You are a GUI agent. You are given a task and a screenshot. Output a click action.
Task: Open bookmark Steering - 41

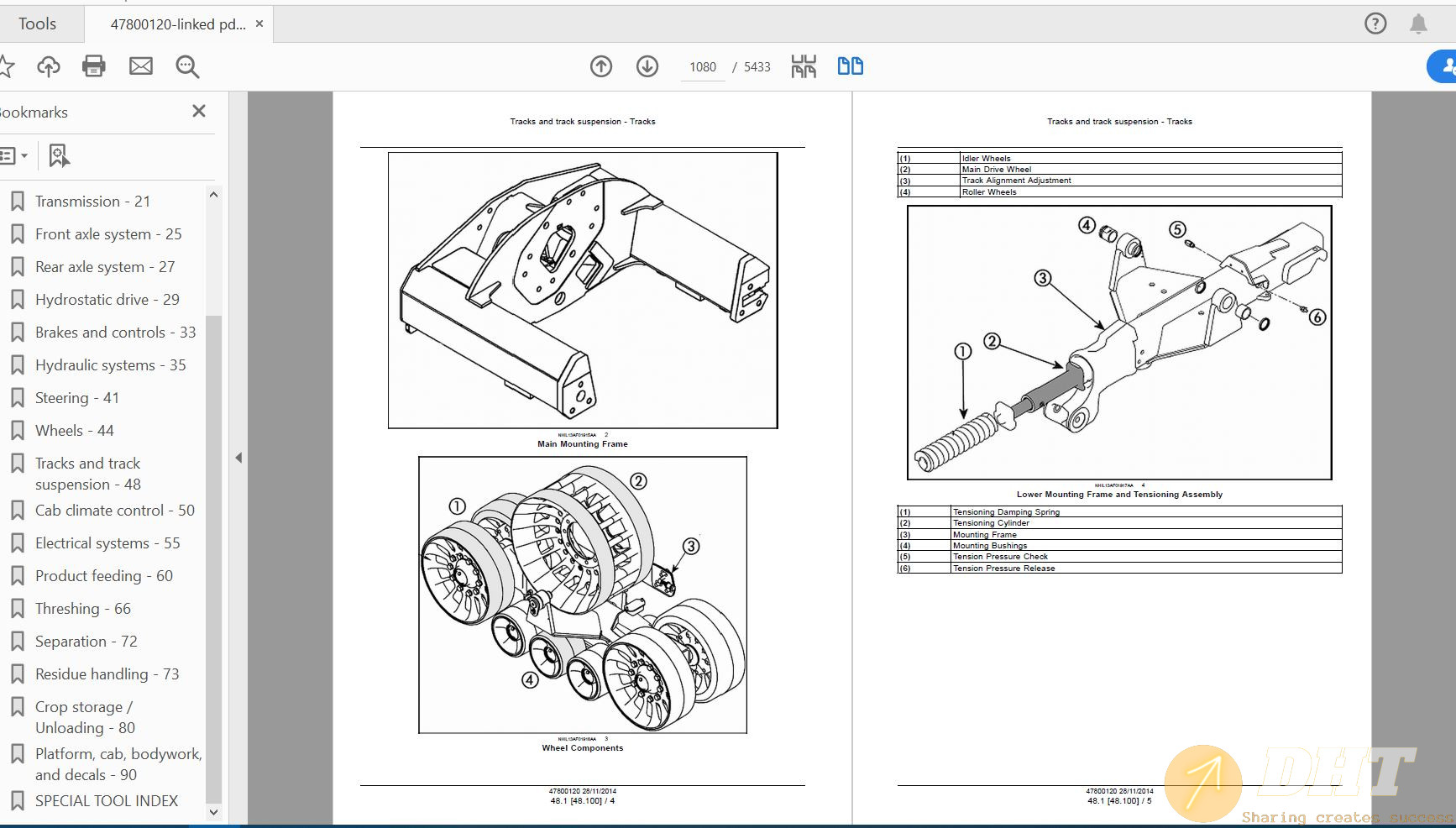[77, 398]
